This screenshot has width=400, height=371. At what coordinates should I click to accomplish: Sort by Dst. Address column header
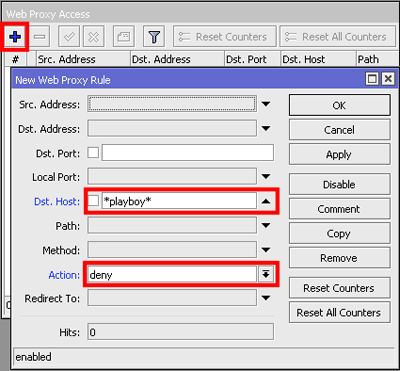click(177, 59)
